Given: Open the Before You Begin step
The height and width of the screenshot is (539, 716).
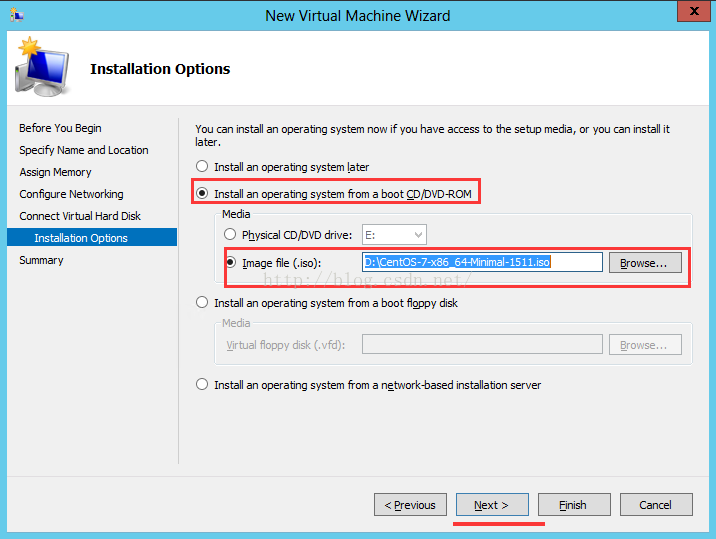Looking at the screenshot, I should click(60, 128).
